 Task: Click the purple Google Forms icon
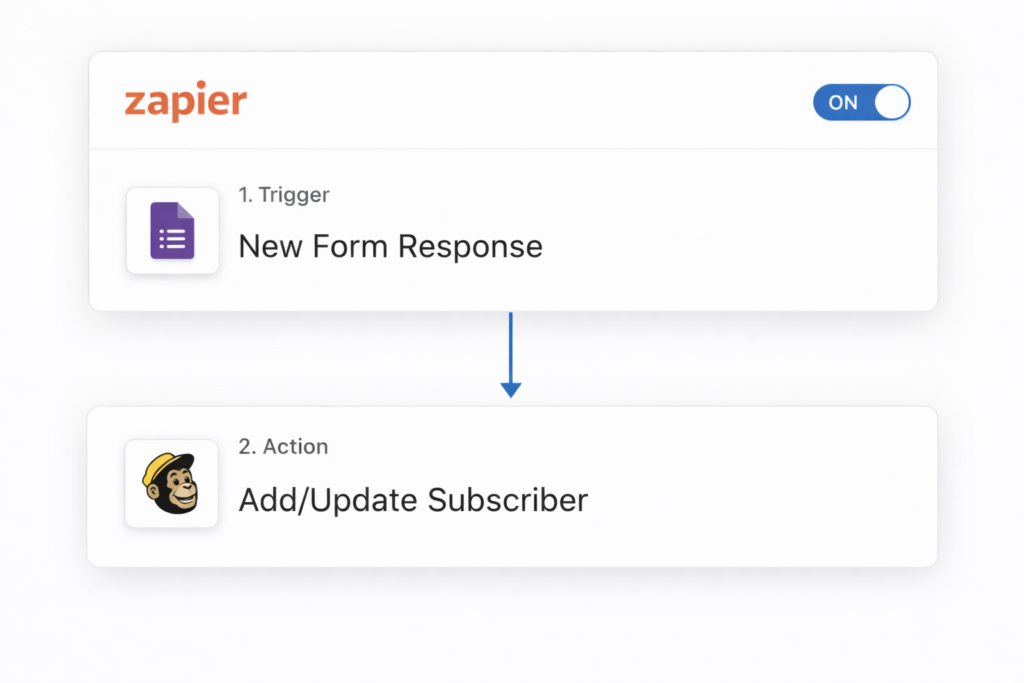(x=172, y=230)
